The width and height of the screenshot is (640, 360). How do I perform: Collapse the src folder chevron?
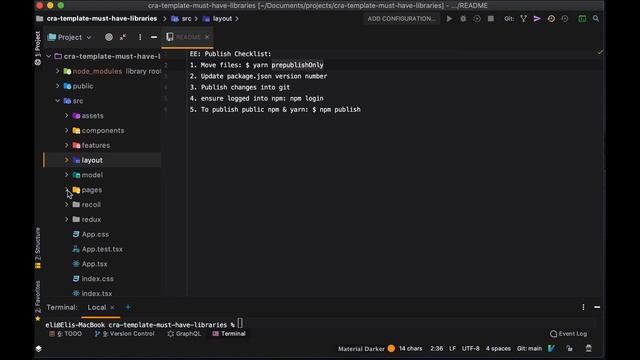pos(58,101)
